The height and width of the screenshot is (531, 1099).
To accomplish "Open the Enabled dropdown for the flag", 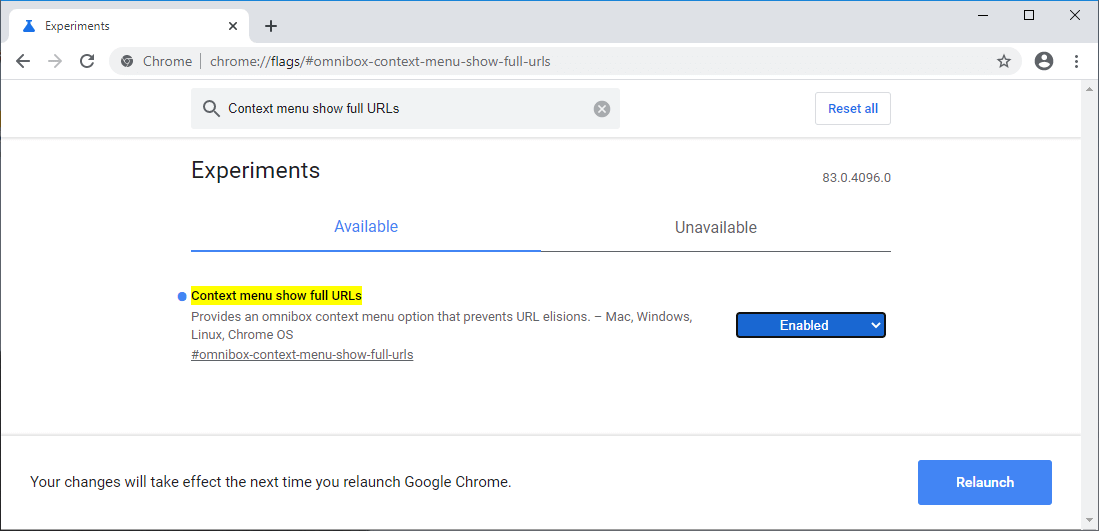I will (811, 325).
